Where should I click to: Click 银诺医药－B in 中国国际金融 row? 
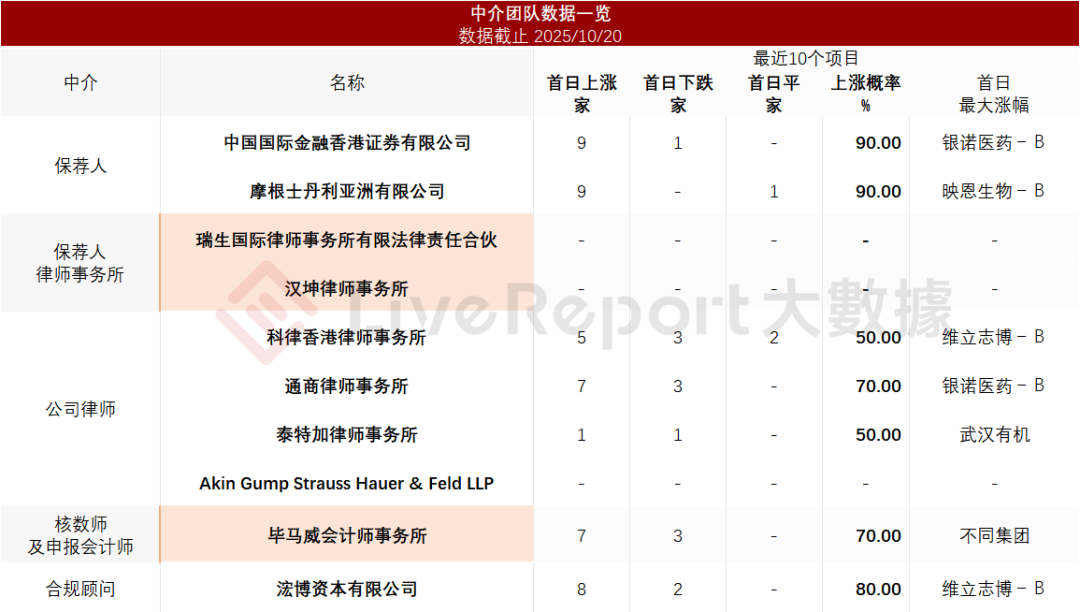pos(993,143)
